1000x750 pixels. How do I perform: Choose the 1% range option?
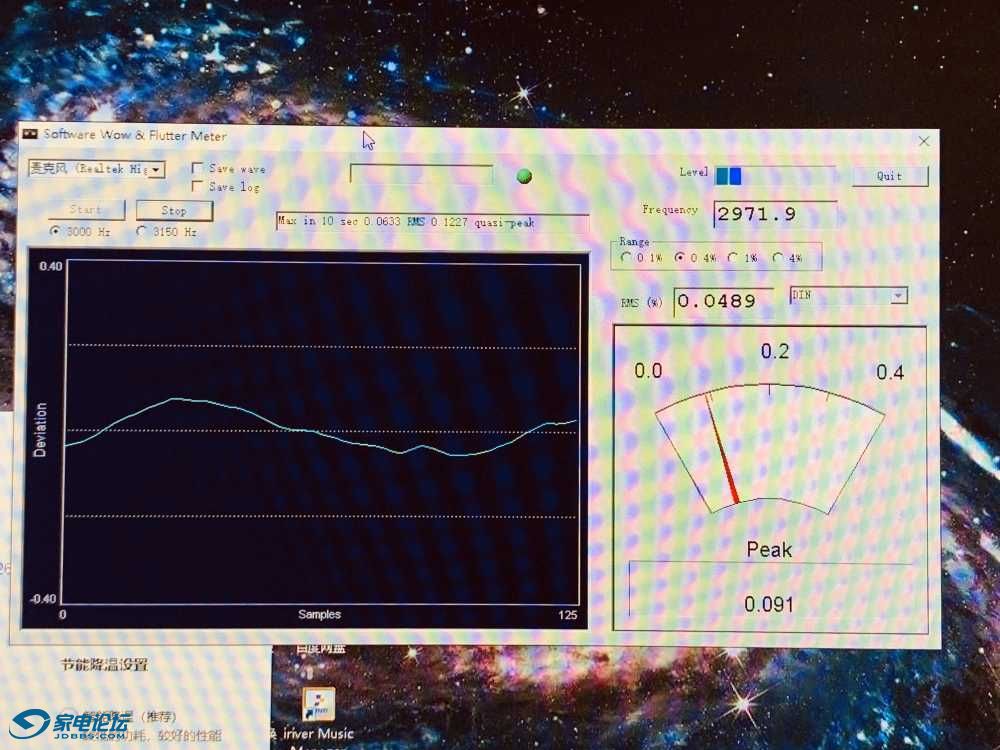tap(734, 257)
